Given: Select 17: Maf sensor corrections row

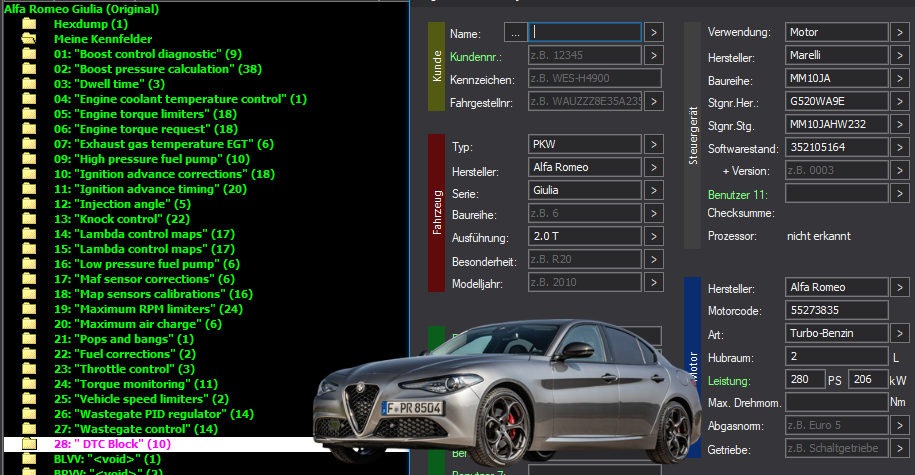Looking at the screenshot, I should pyautogui.click(x=144, y=279).
